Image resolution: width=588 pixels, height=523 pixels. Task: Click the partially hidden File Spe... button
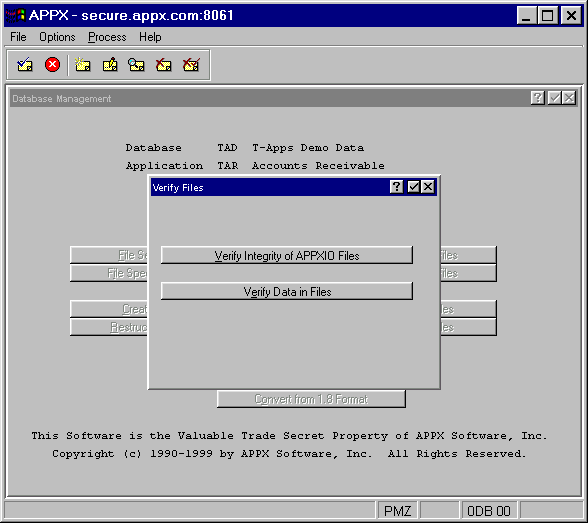109,273
